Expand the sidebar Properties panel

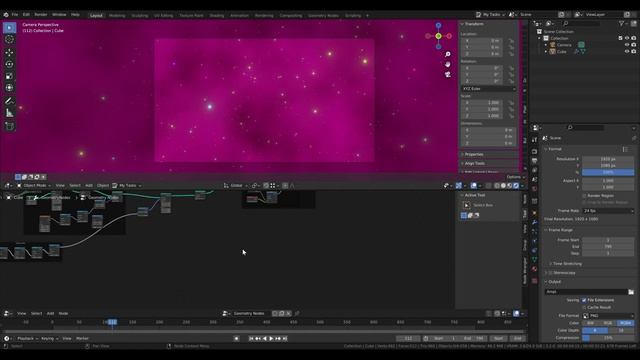point(473,154)
